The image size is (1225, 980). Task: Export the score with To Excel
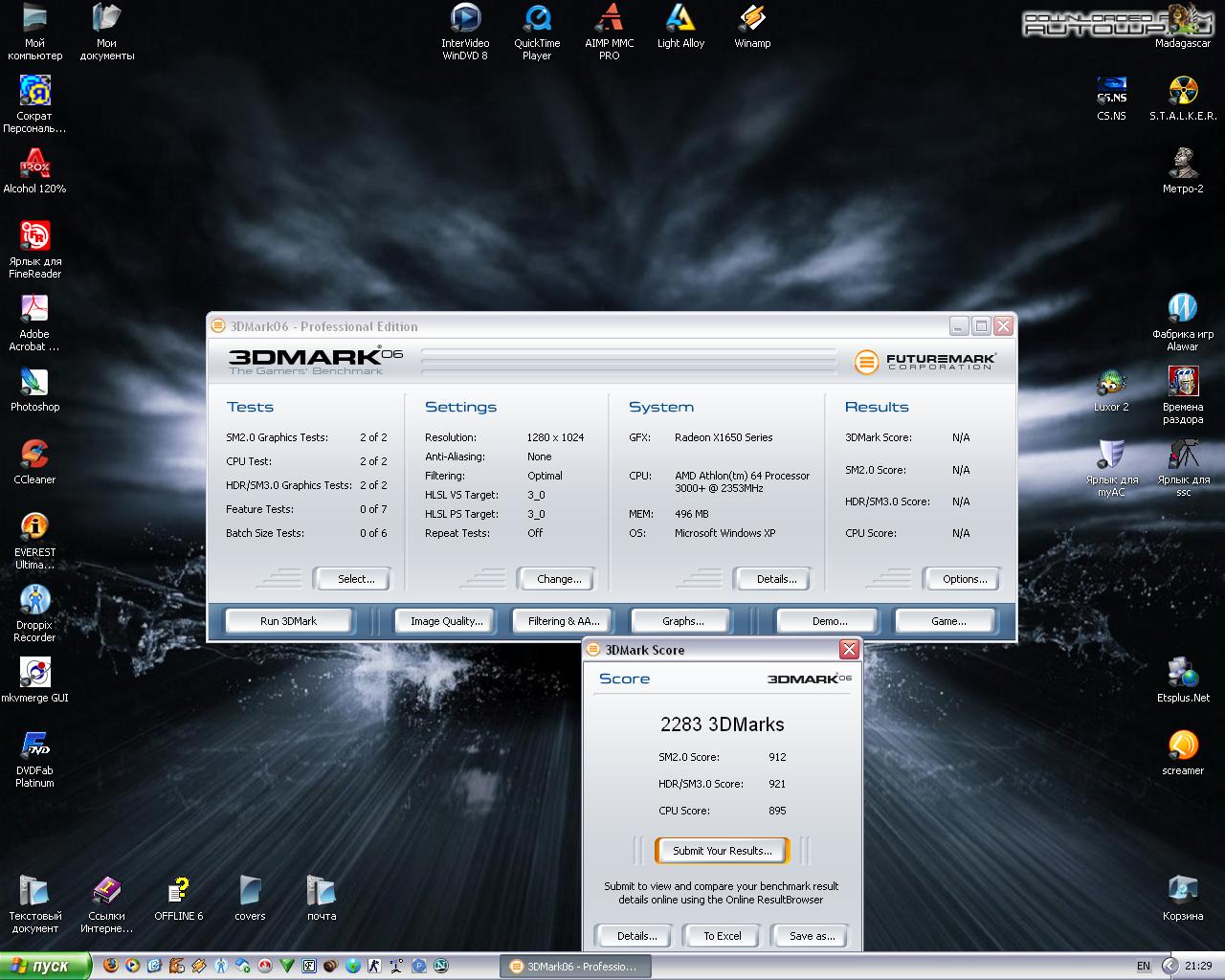[x=722, y=936]
